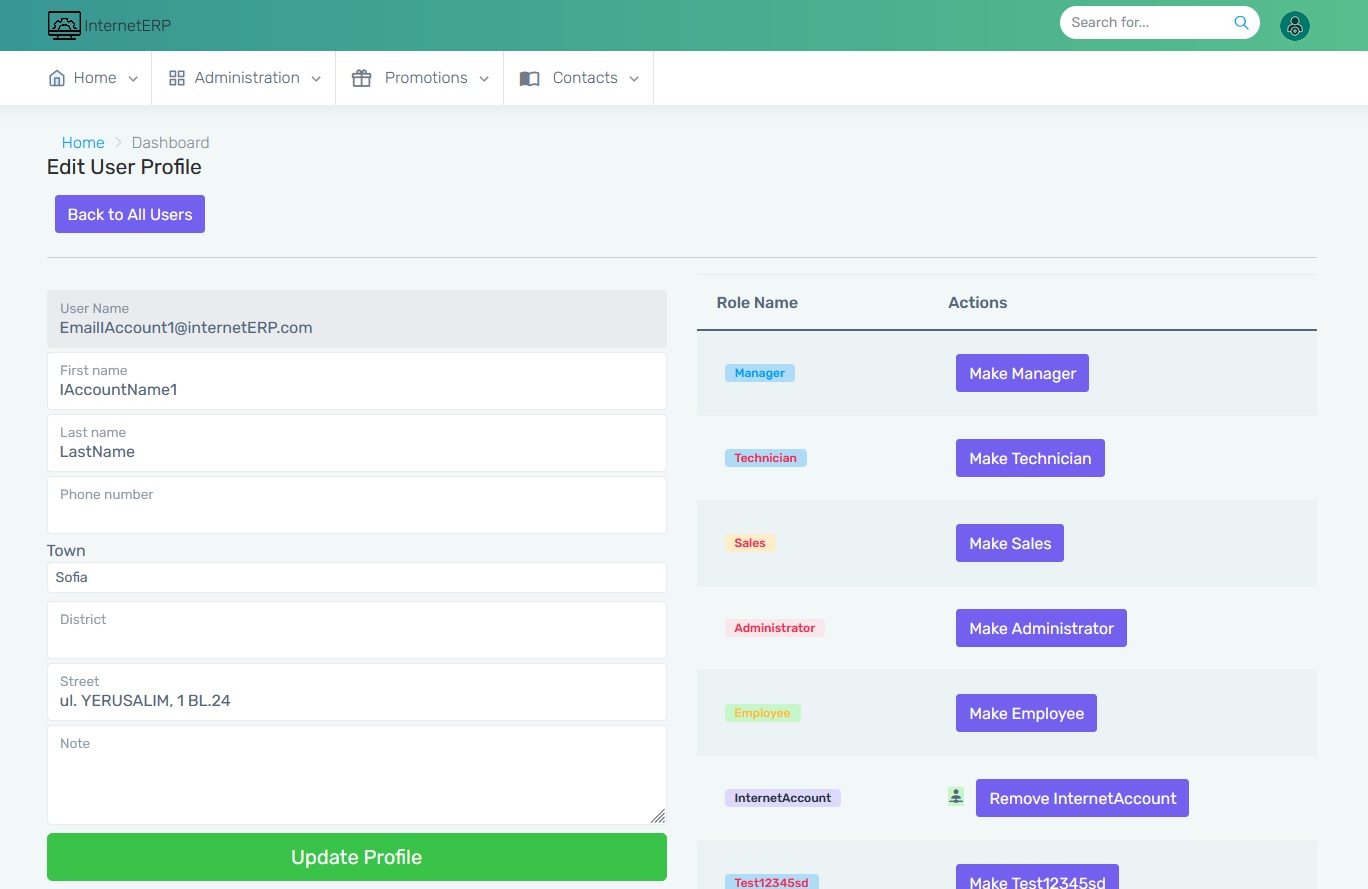Viewport: 1368px width, 889px height.
Task: Open the Home menu item
Action: (x=94, y=78)
